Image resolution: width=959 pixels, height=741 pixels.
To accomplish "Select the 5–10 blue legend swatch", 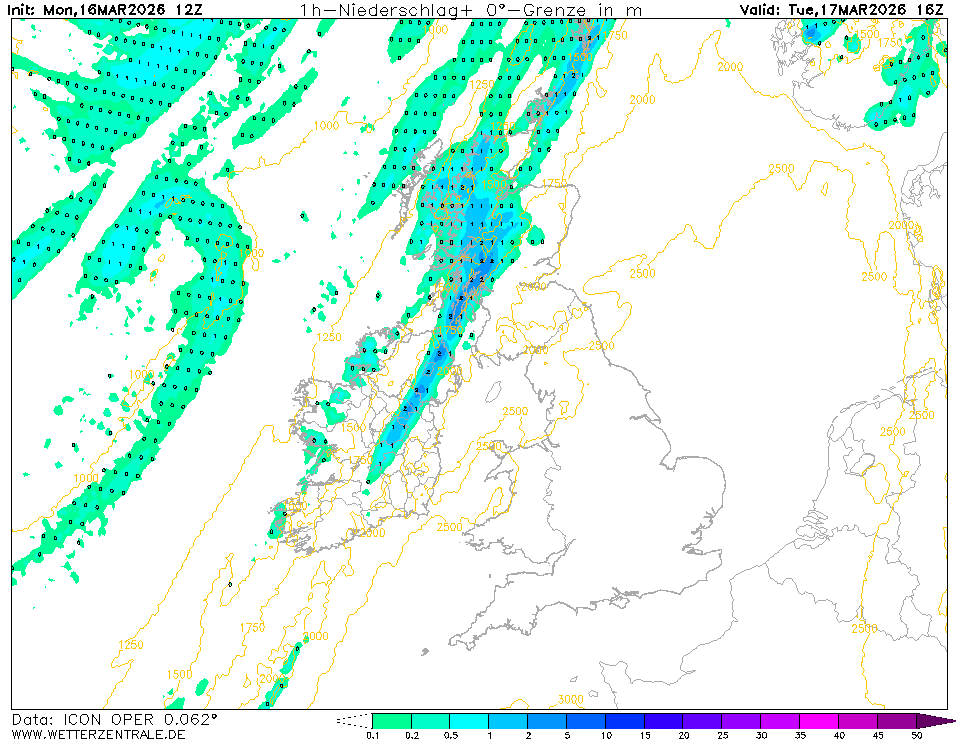I will point(586,720).
